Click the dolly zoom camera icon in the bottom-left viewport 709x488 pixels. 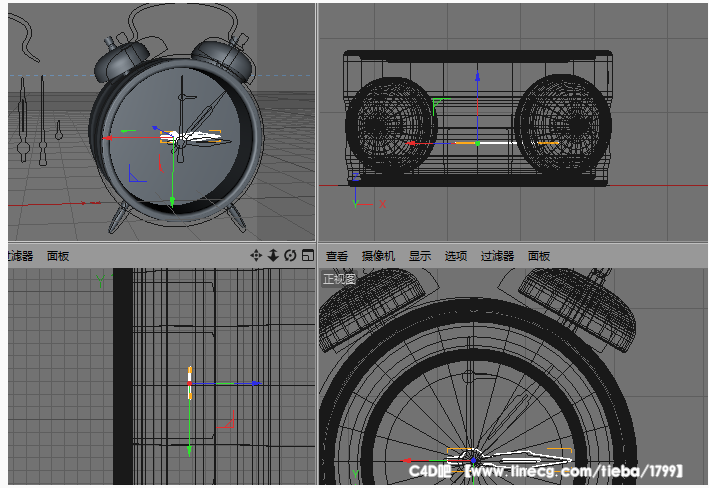[x=273, y=256]
